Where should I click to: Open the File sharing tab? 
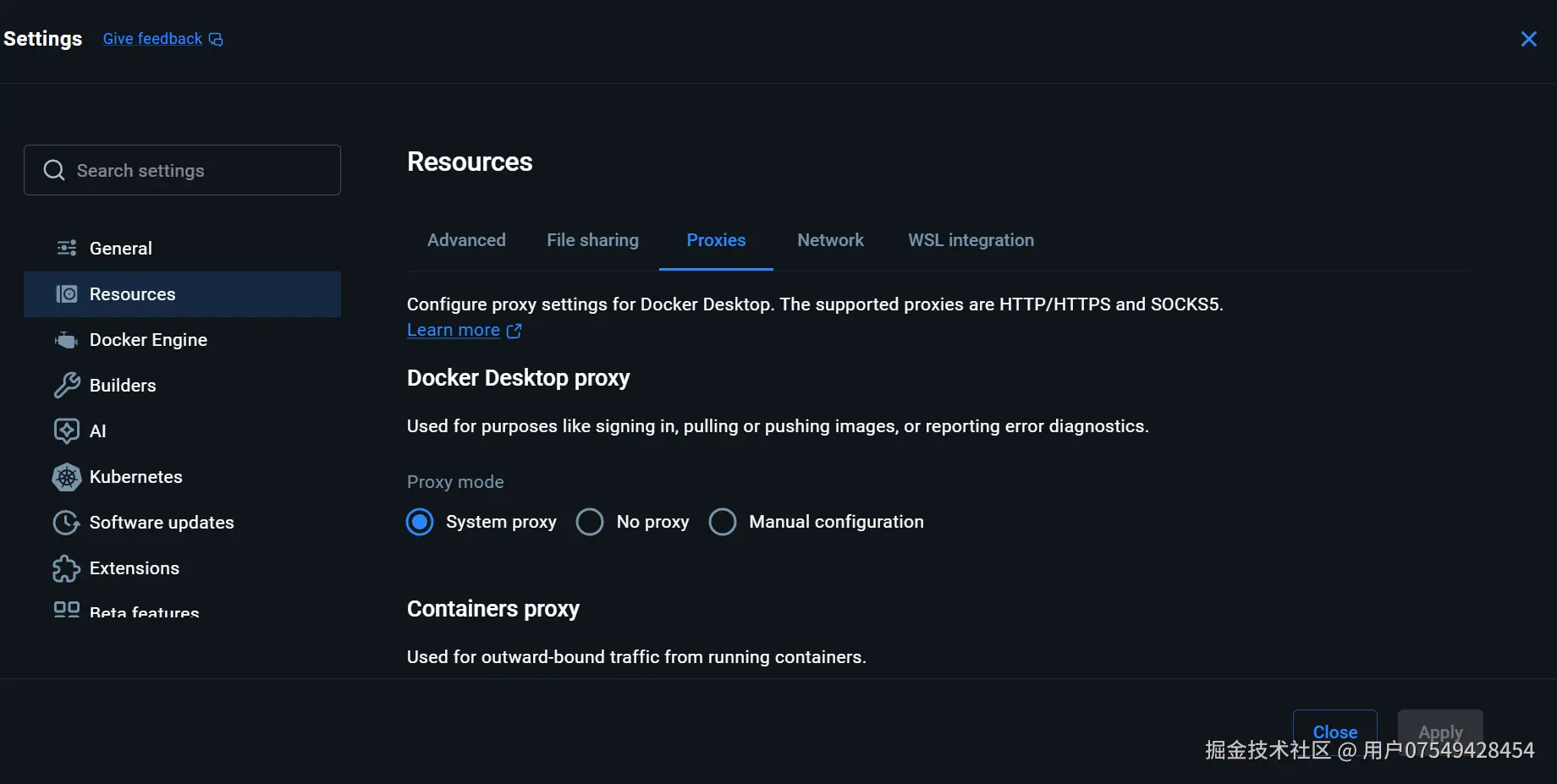point(592,240)
